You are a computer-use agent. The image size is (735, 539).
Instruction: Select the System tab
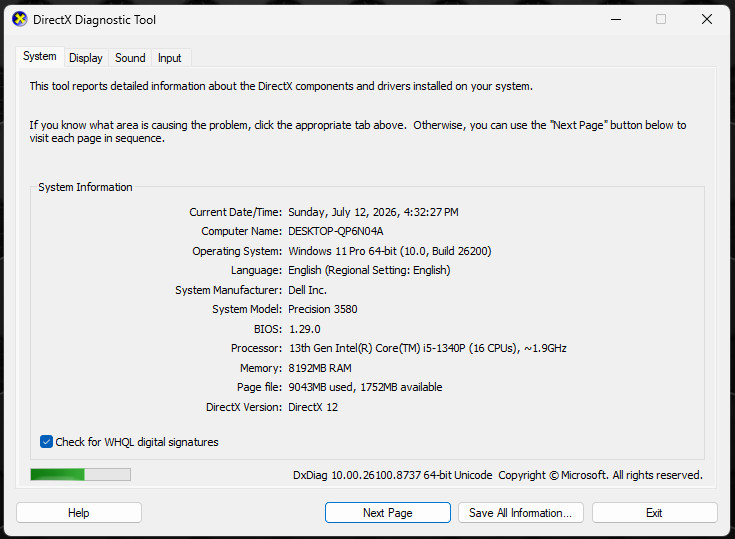click(40, 57)
